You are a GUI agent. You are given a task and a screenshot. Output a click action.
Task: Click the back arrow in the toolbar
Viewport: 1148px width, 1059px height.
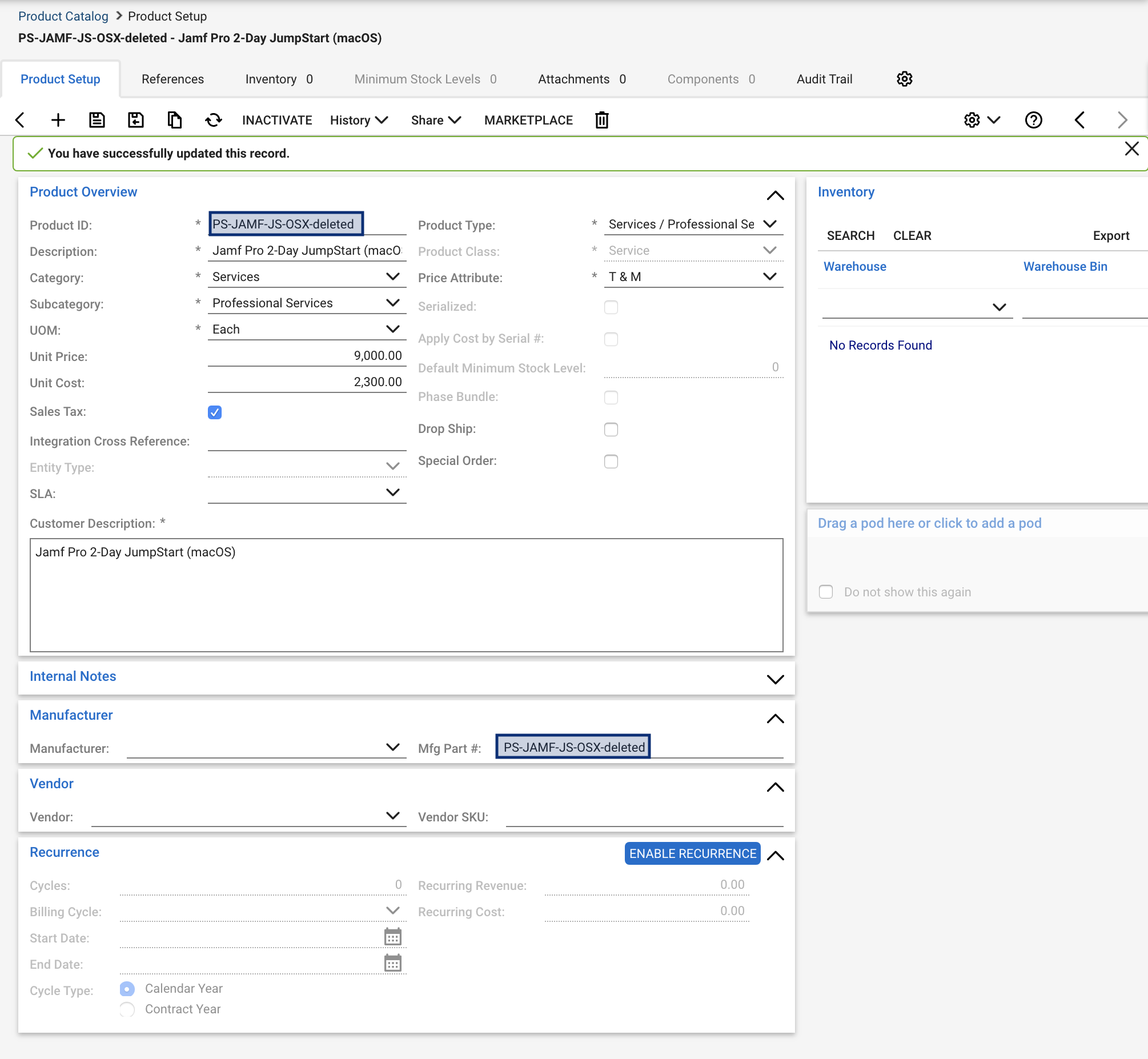(x=20, y=120)
